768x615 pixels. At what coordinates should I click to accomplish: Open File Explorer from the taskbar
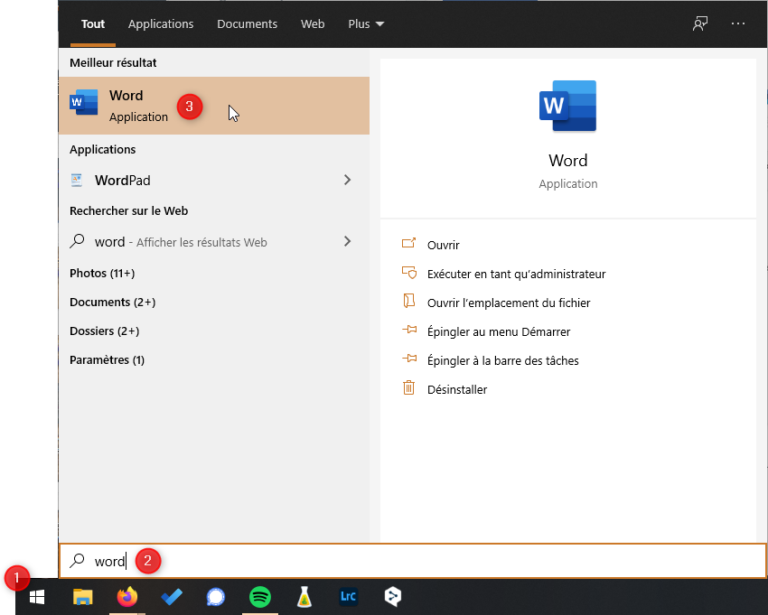(83, 596)
